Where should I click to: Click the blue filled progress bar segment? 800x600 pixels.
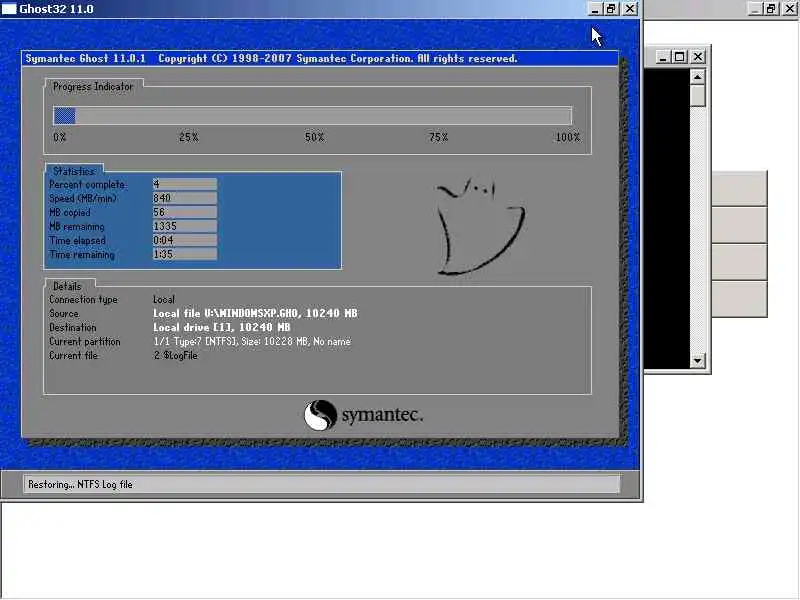tap(65, 116)
